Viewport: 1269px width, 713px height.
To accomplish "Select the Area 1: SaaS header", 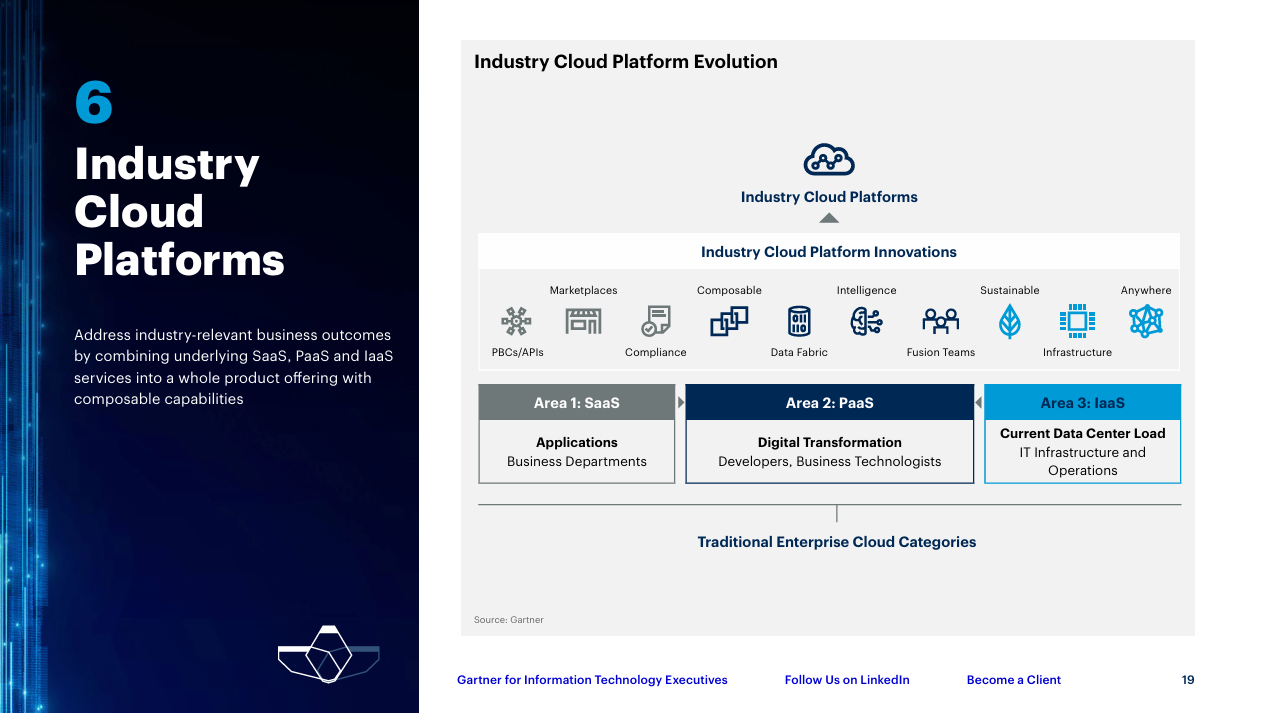I will coord(576,403).
